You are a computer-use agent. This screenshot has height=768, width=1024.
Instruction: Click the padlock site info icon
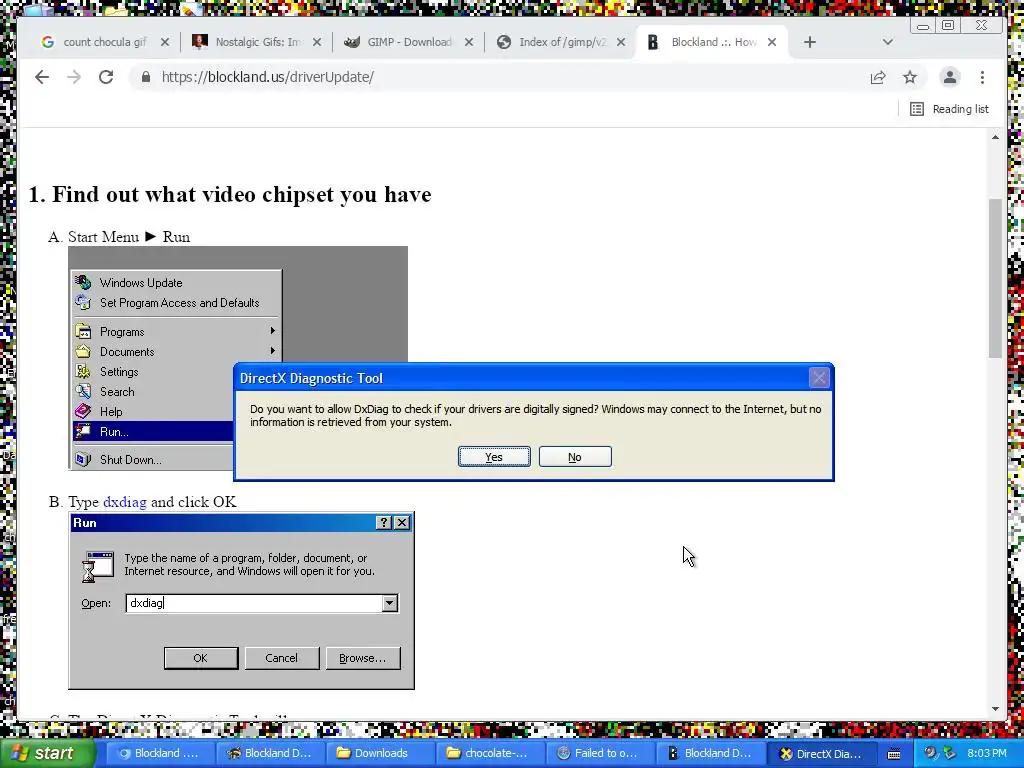pos(146,77)
